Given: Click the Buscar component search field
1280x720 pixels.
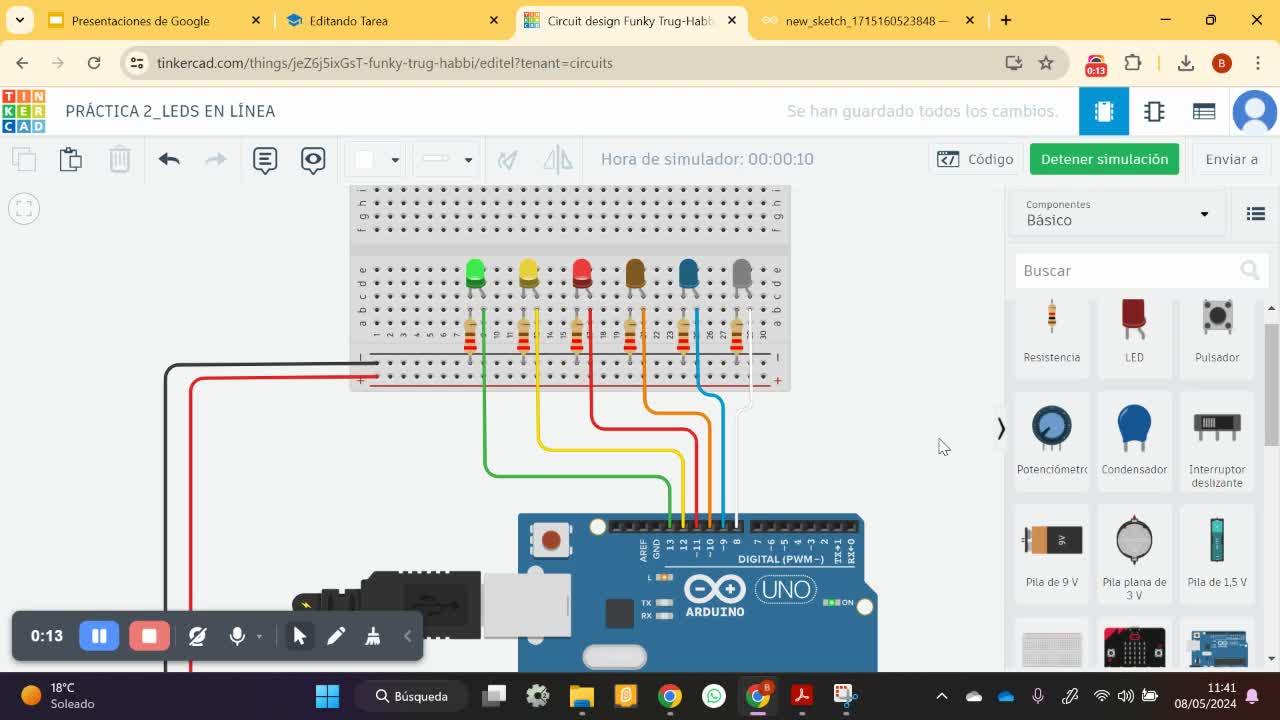Looking at the screenshot, I should (x=1141, y=270).
